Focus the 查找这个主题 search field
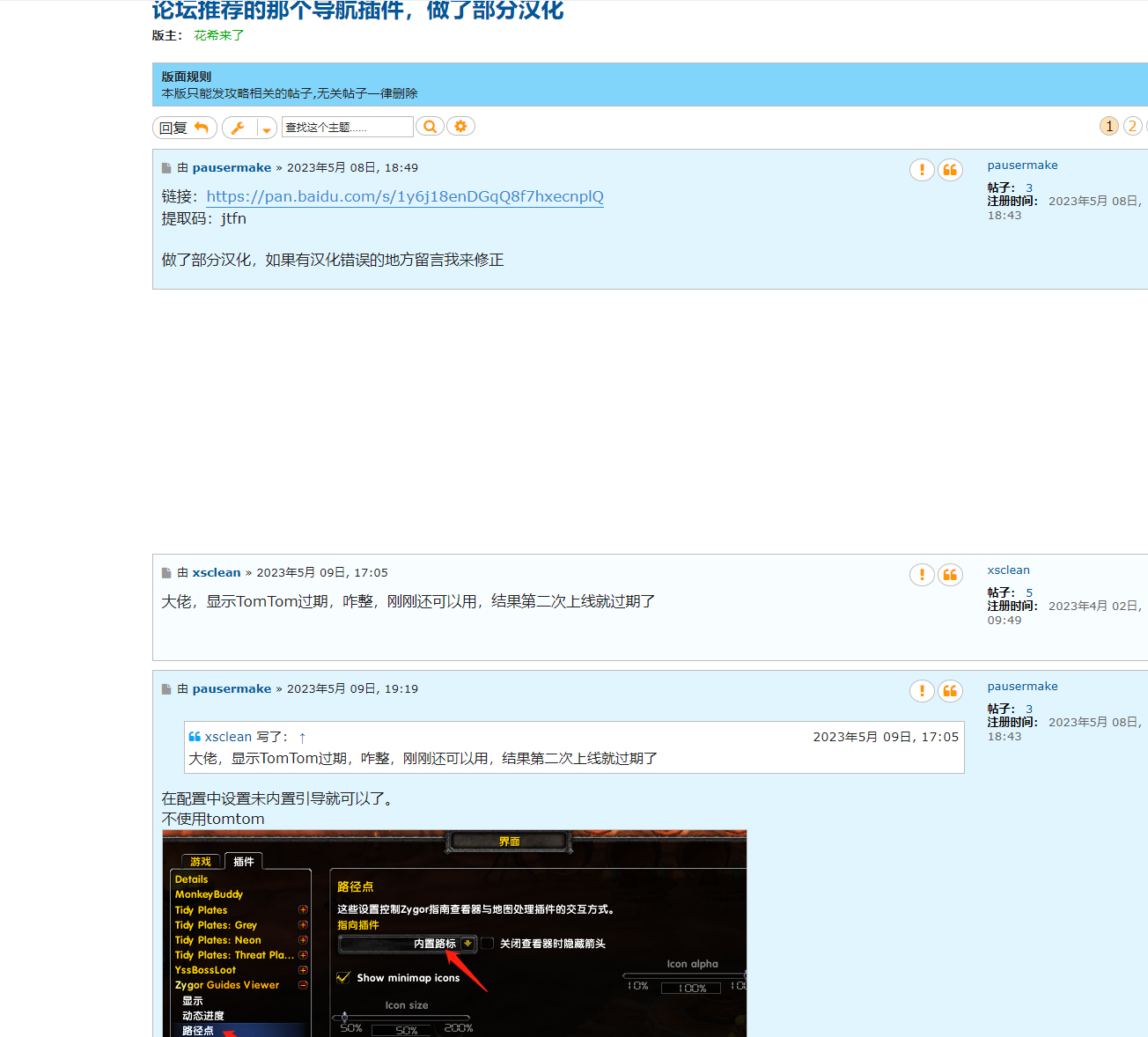The width and height of the screenshot is (1148, 1037). 347,128
